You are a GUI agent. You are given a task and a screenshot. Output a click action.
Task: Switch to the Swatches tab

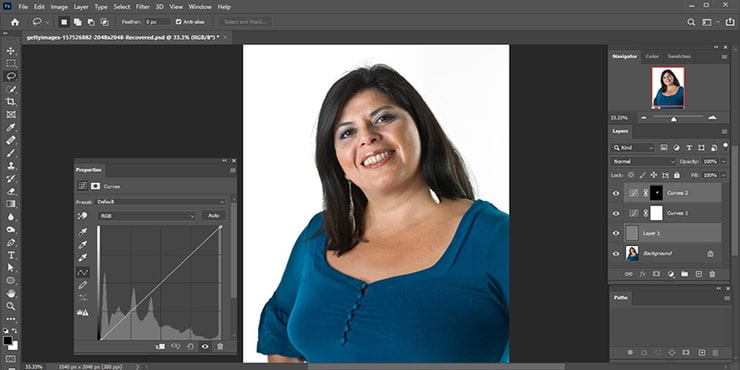679,56
